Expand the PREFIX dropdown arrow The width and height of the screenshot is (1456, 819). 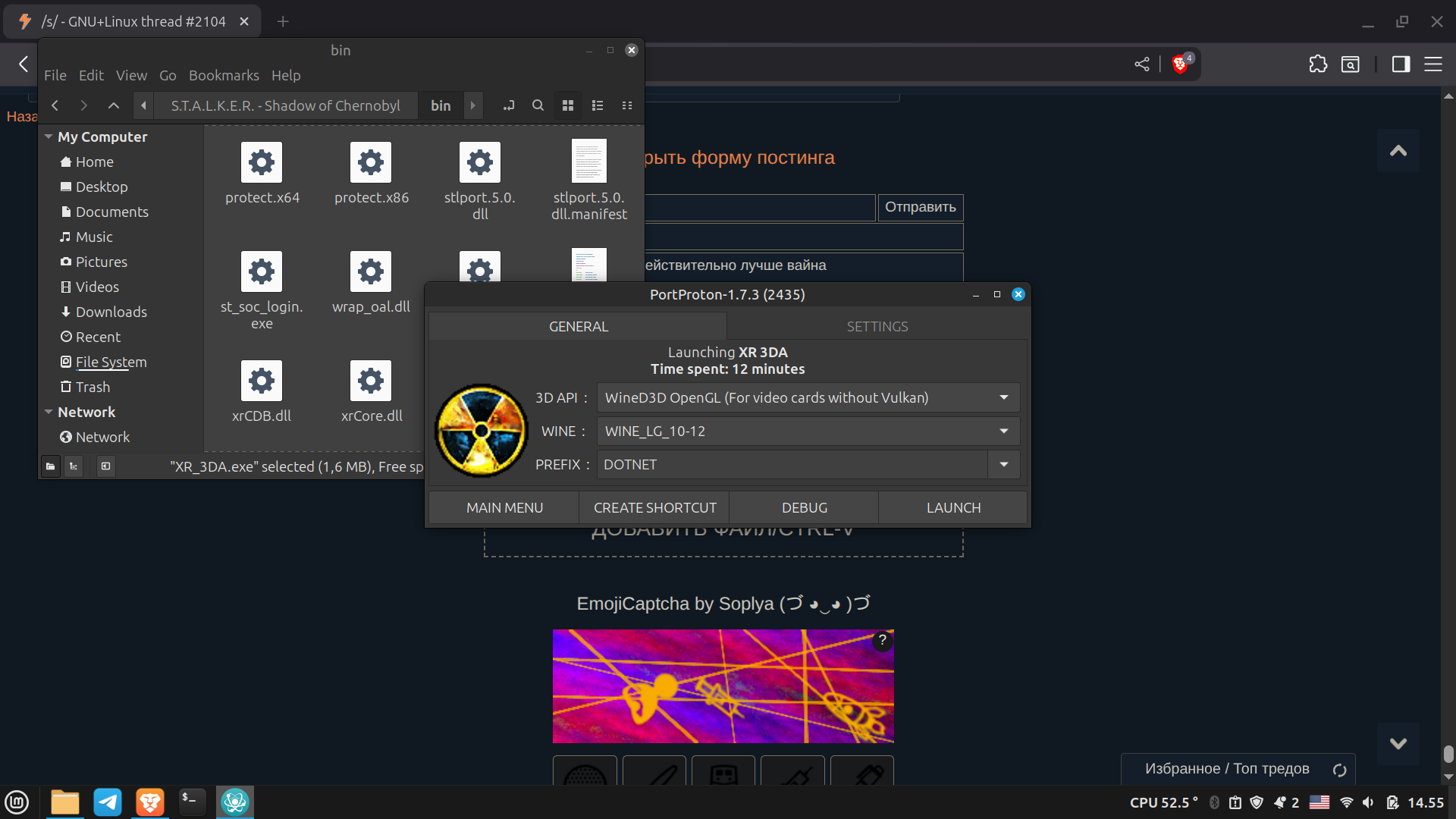pos(1003,464)
